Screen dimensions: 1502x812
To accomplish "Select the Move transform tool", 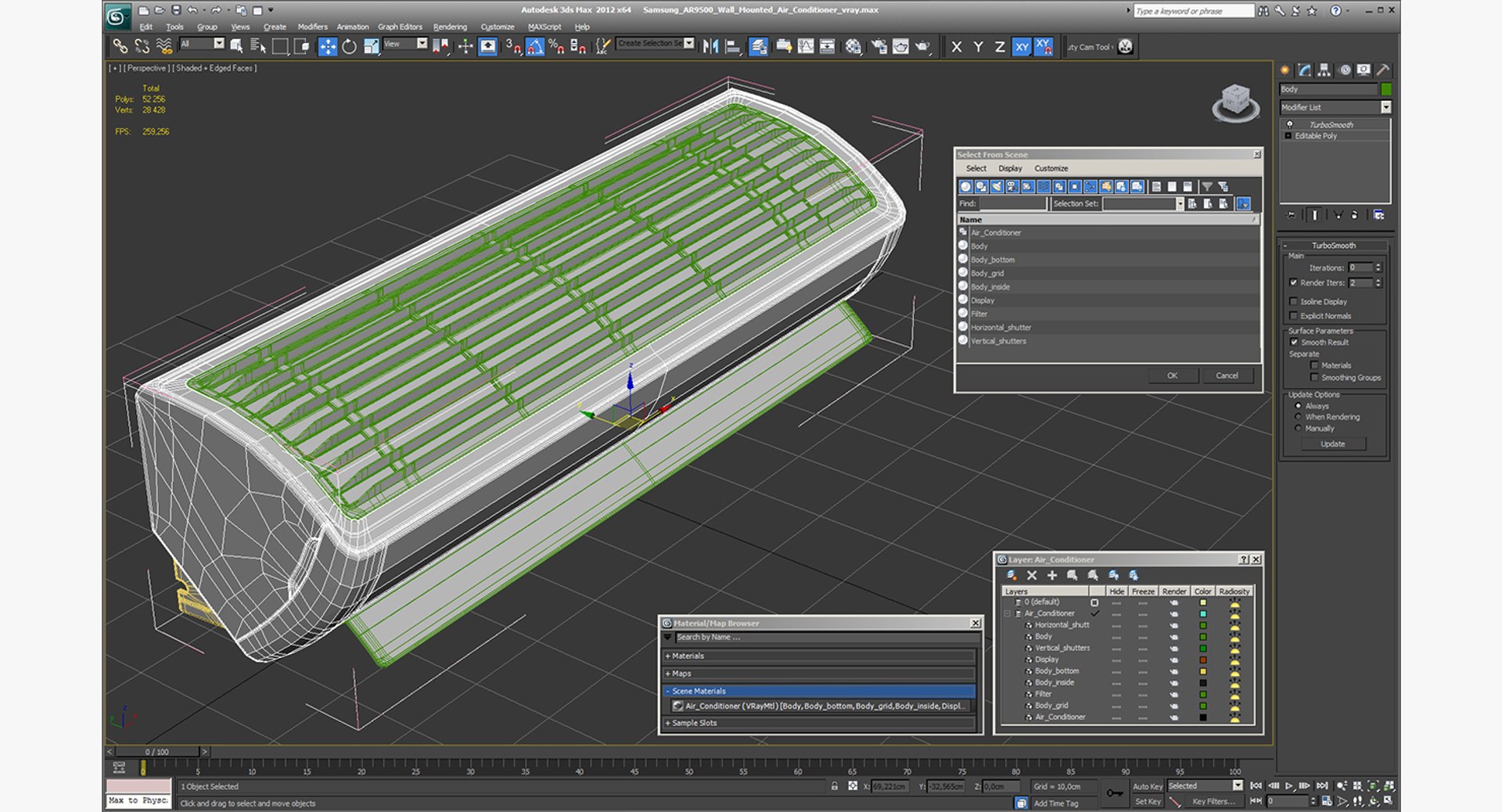I will tap(328, 47).
